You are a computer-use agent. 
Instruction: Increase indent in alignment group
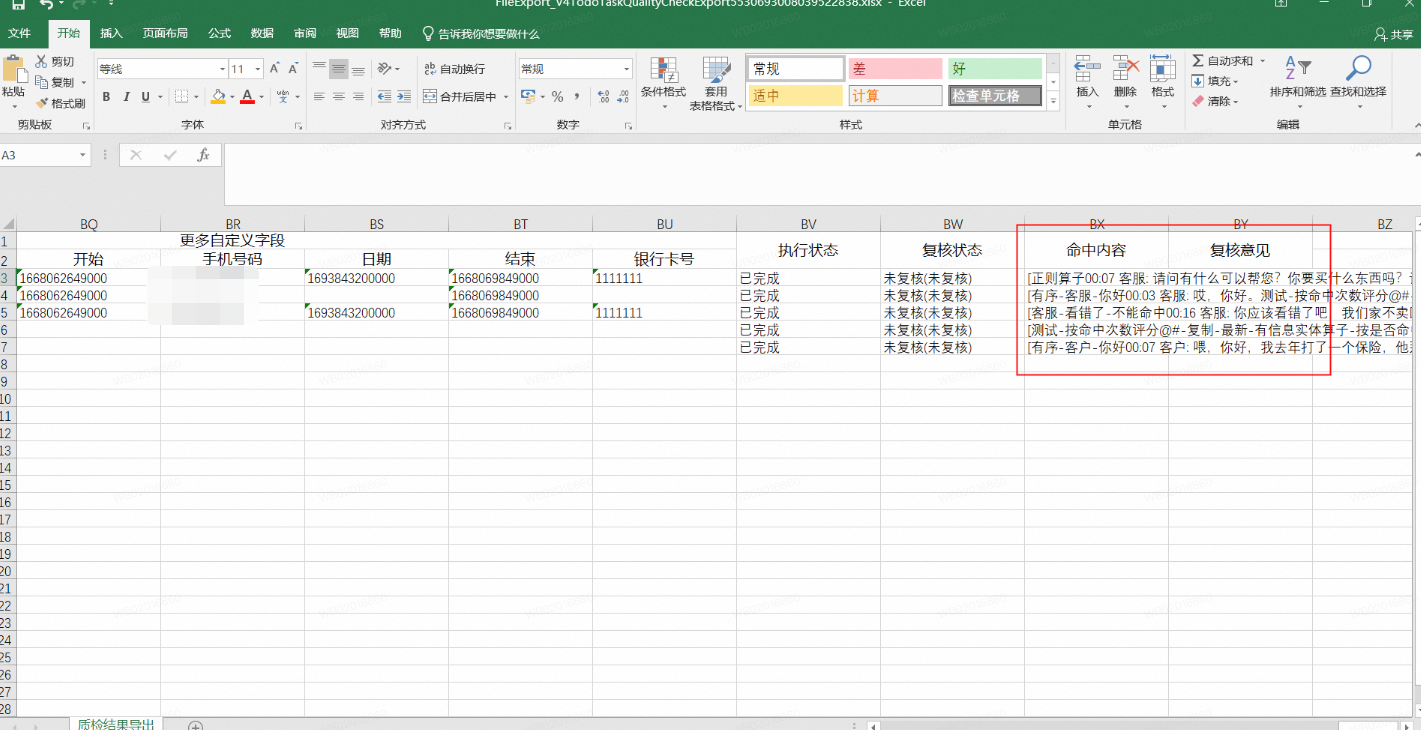coord(404,97)
